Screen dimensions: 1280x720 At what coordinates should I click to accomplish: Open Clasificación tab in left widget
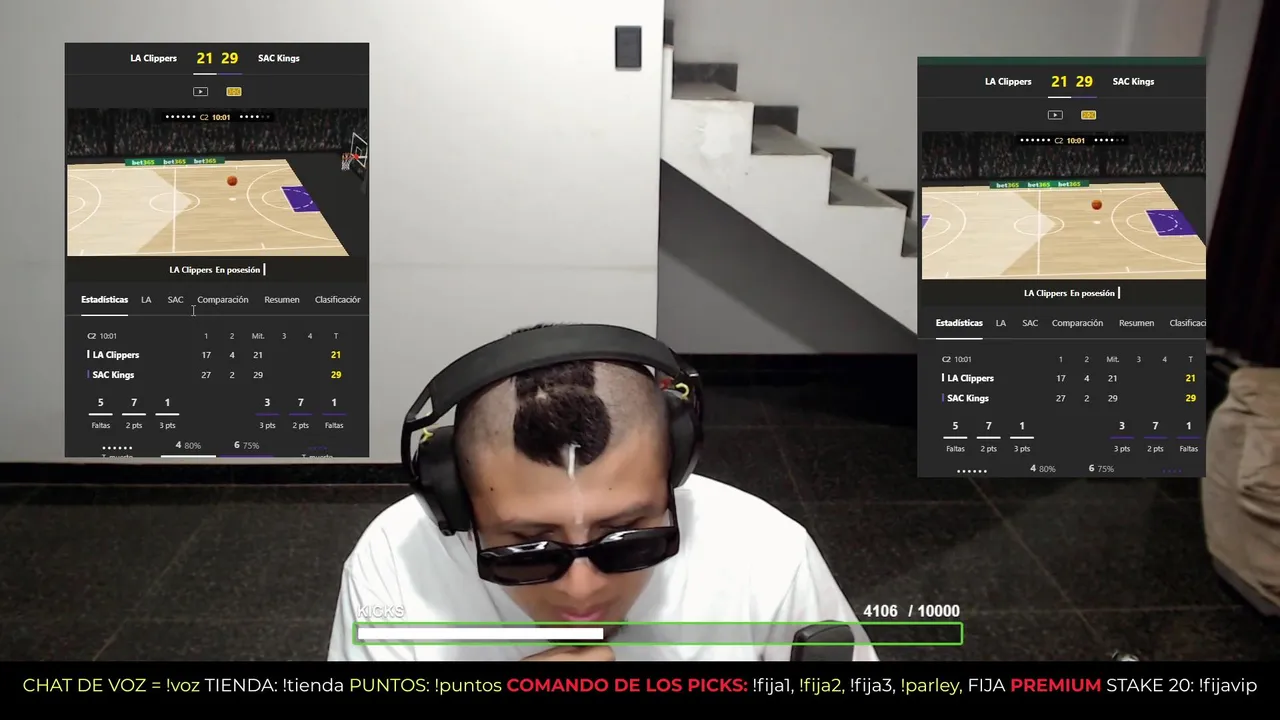338,300
